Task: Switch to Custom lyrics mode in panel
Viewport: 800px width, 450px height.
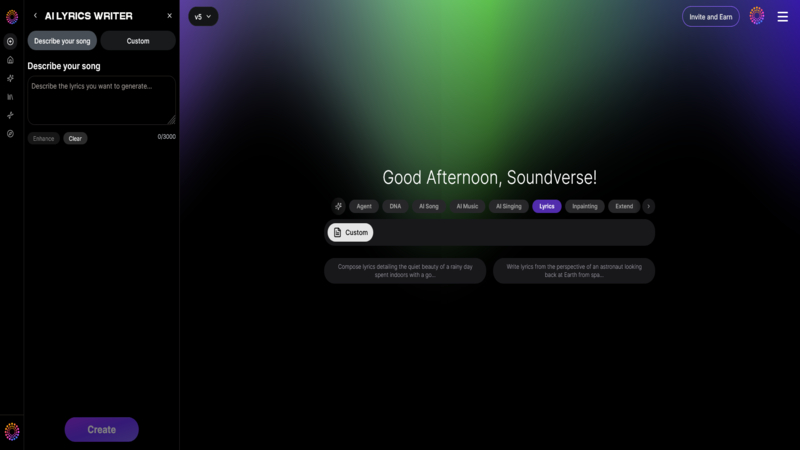Action: click(138, 41)
